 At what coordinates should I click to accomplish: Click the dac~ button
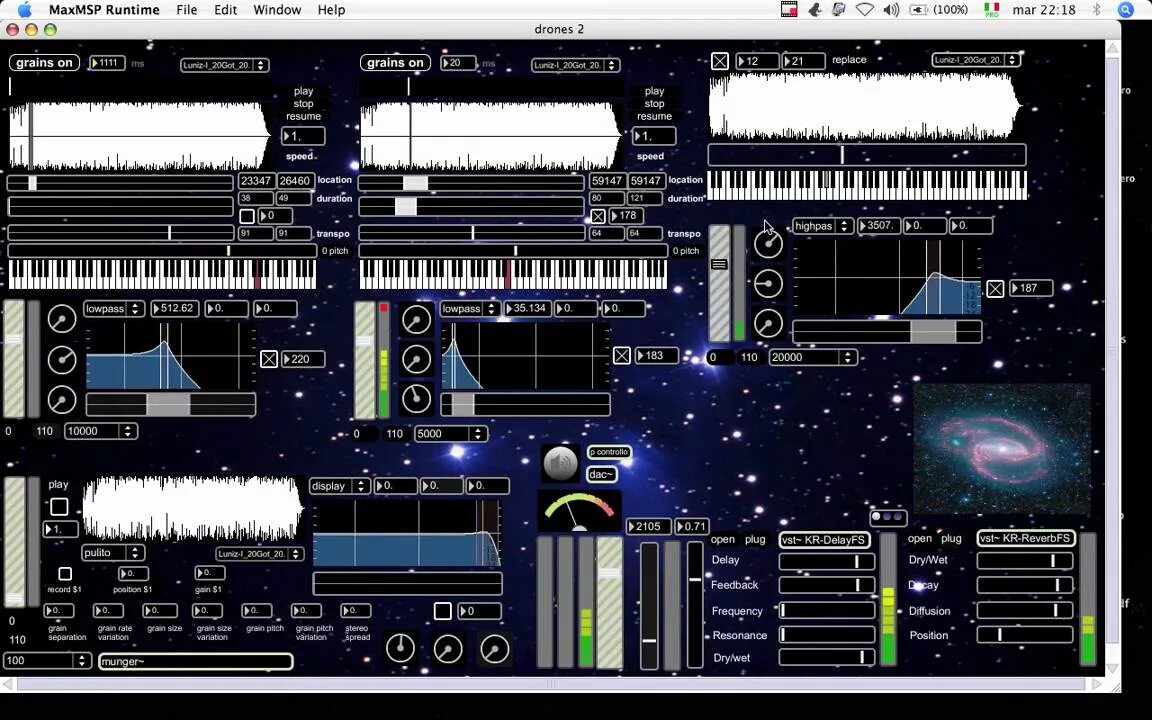pos(601,475)
